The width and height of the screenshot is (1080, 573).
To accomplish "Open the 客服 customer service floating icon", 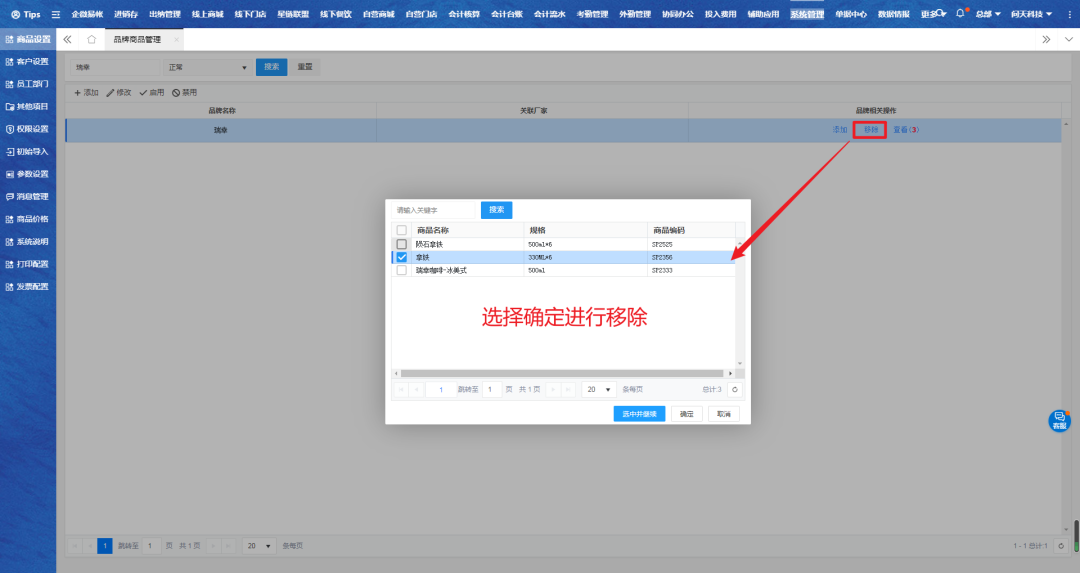I will coord(1059,421).
